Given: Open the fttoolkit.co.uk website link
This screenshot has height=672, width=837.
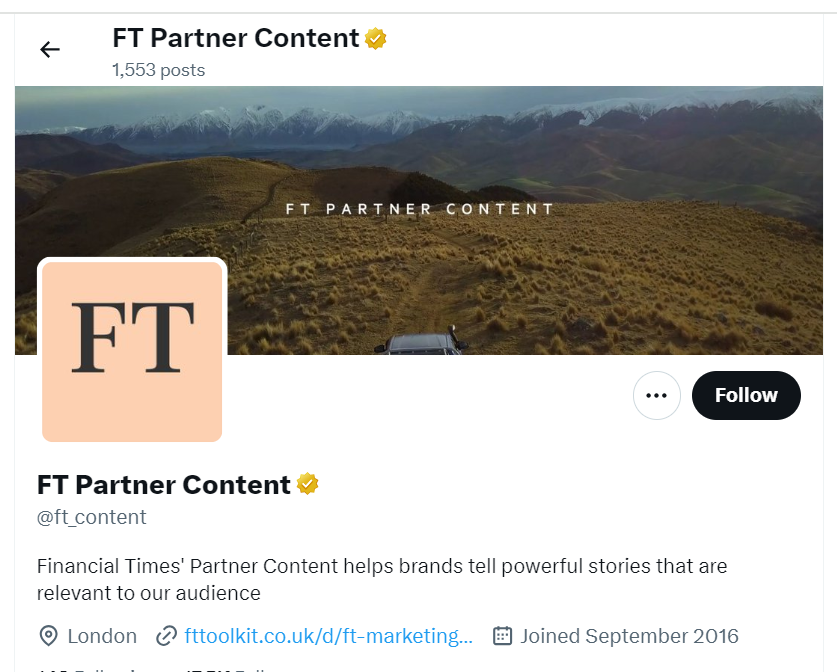Looking at the screenshot, I should point(328,636).
